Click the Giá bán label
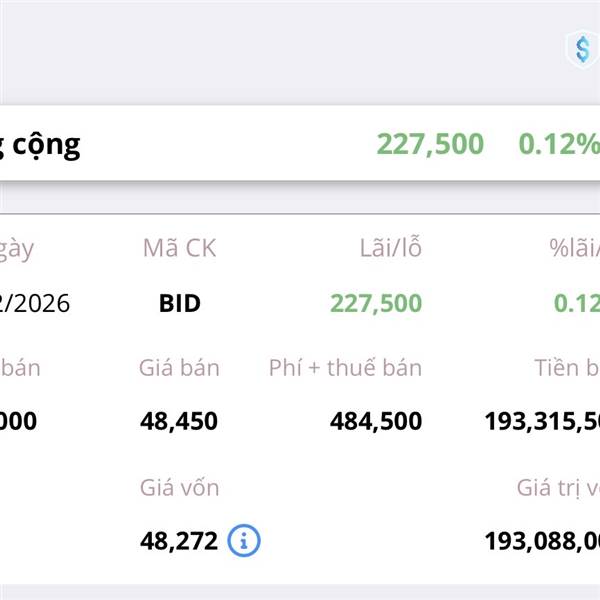Image resolution: width=600 pixels, height=600 pixels. tap(179, 367)
